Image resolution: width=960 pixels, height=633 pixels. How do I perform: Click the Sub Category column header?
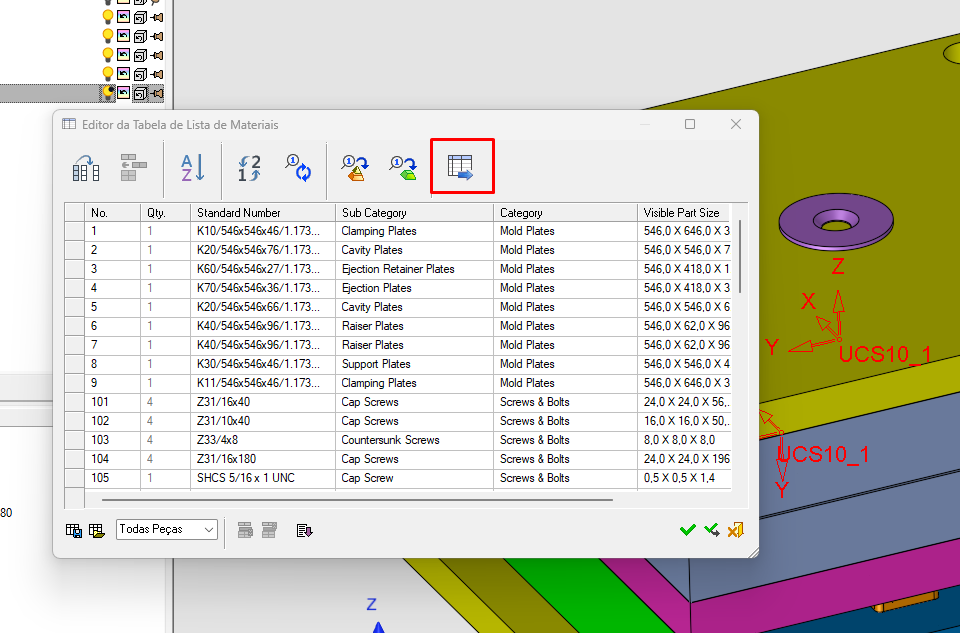[374, 213]
